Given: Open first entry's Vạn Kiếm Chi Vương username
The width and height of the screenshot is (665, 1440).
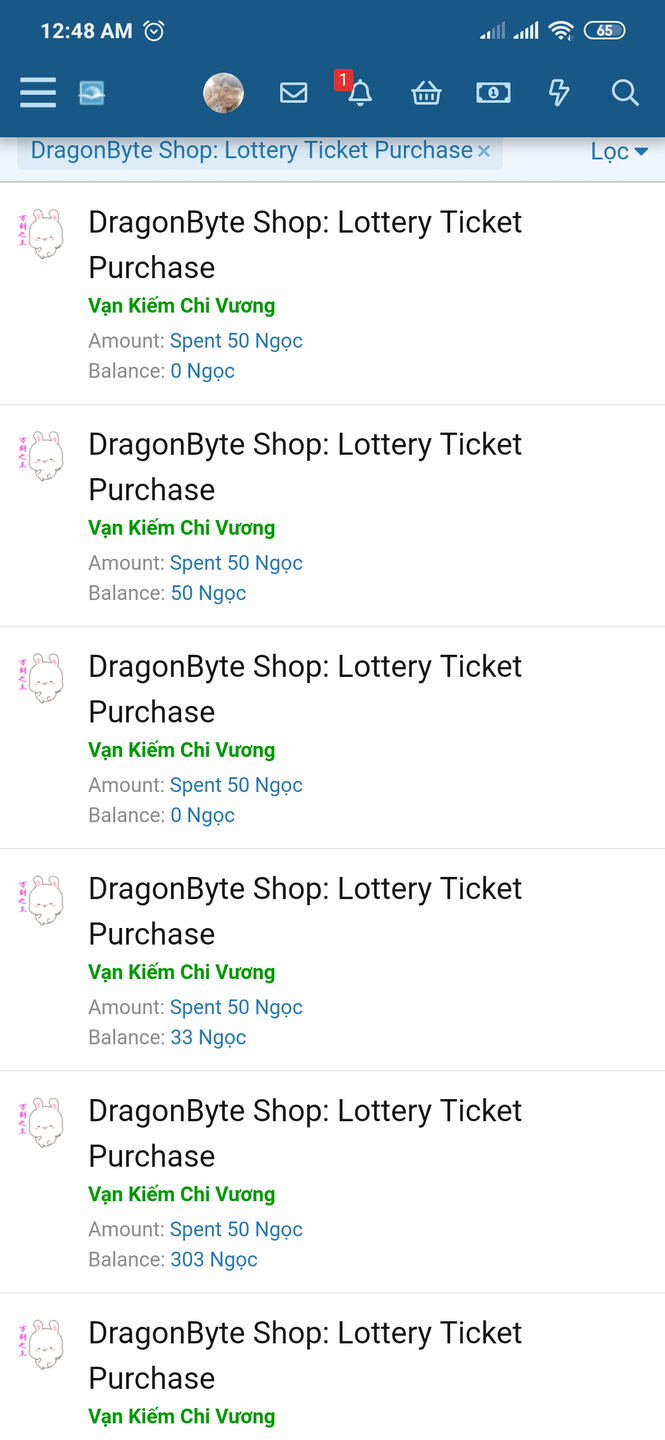Looking at the screenshot, I should click(181, 306).
